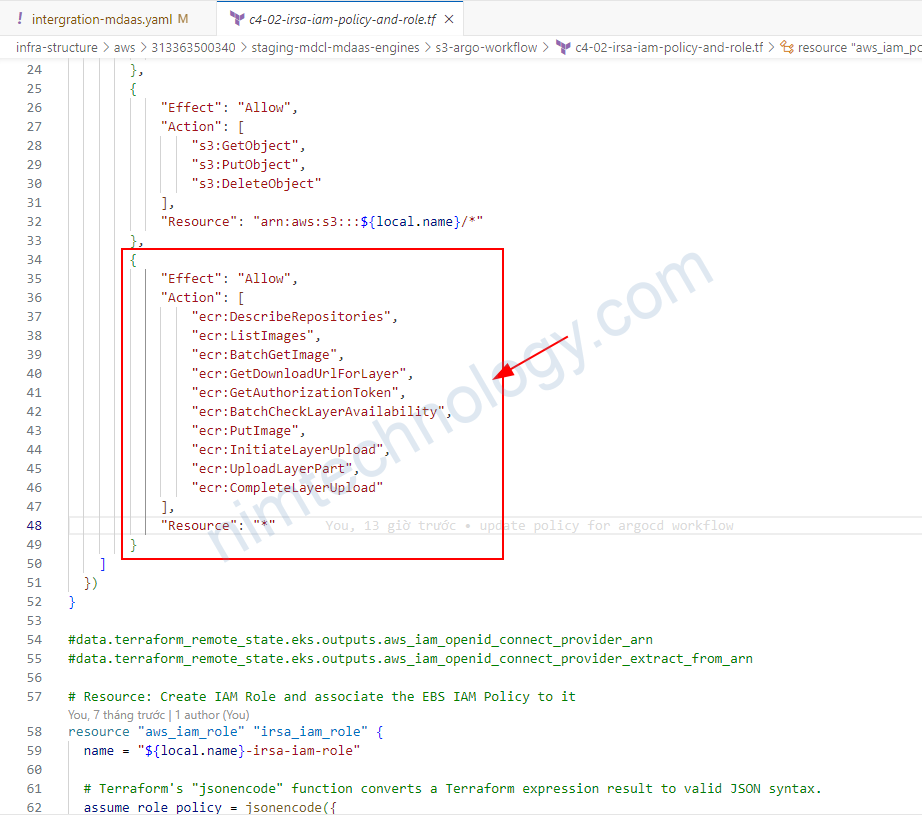
Task: Open the infra-structure breadcrumb folder
Action: click(57, 47)
